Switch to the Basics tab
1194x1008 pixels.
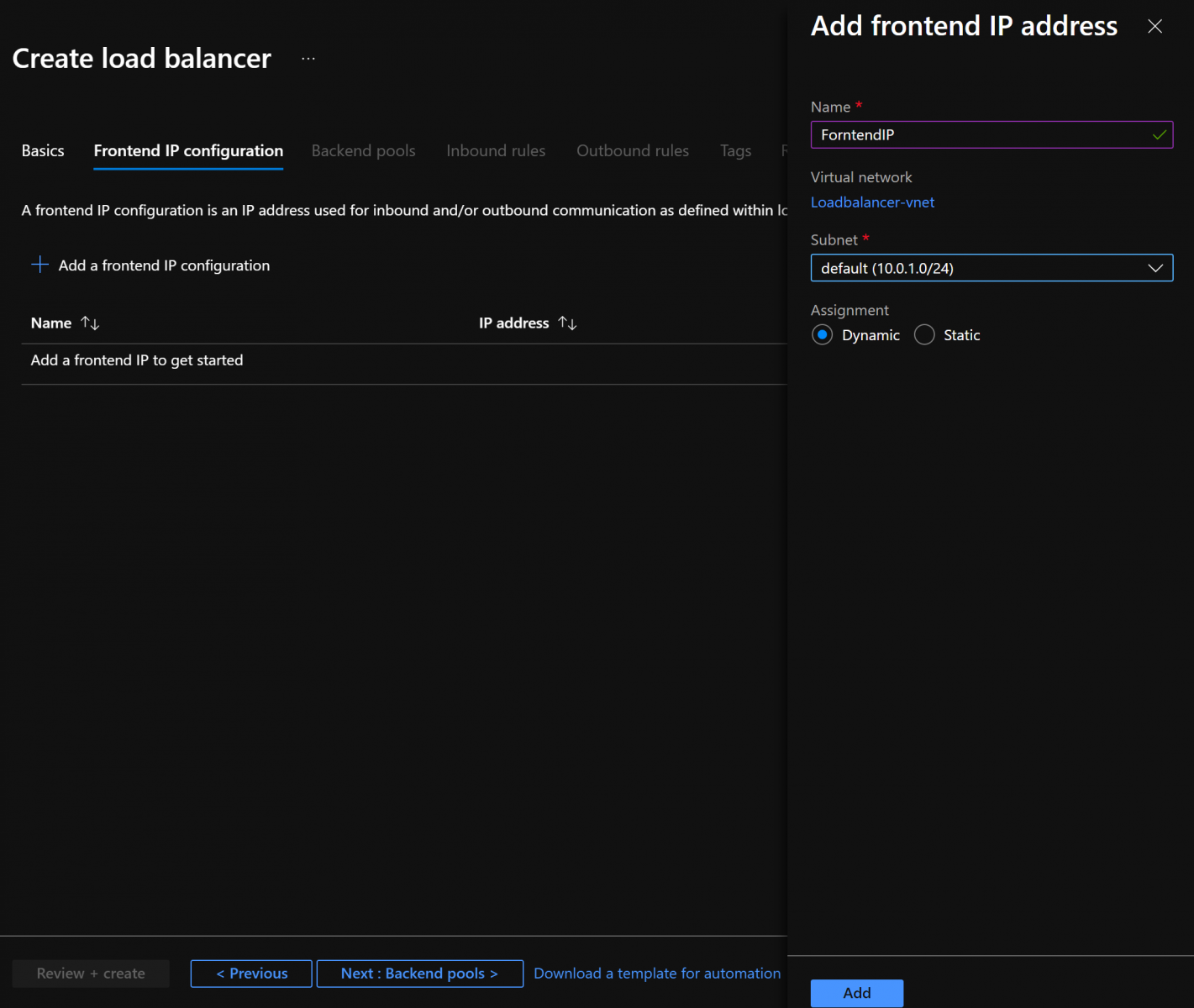click(43, 151)
